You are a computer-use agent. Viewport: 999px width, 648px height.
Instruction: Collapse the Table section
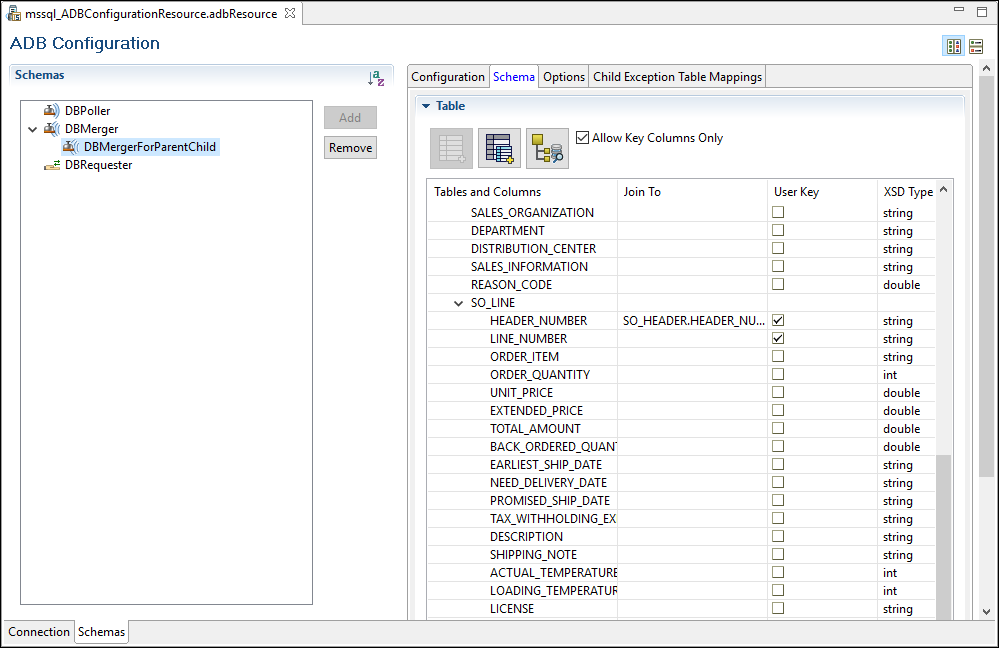click(425, 106)
